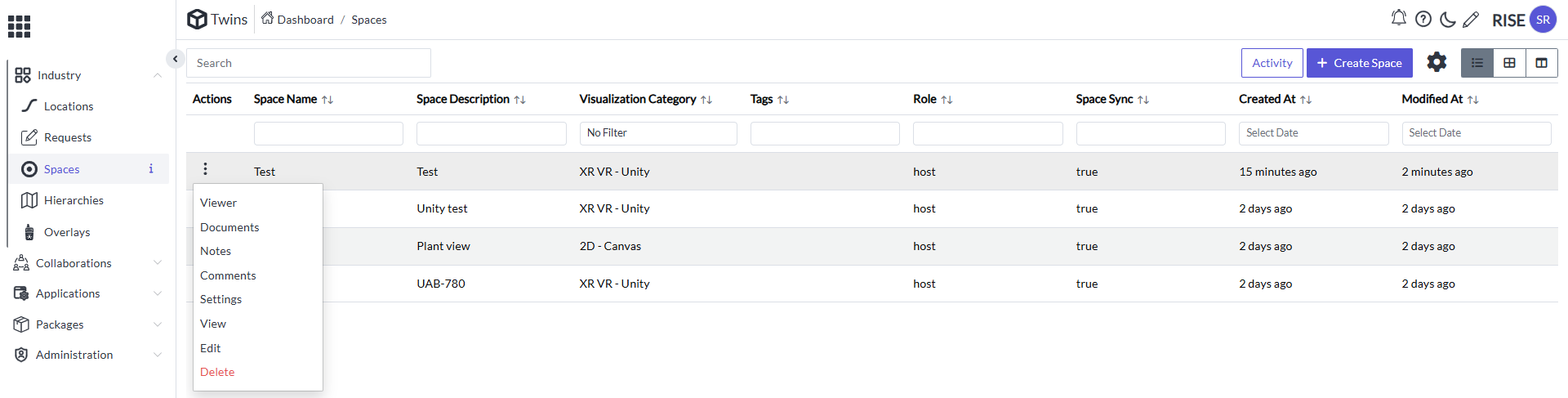The height and width of the screenshot is (398, 1568).
Task: Collapse the Industry section chevron
Action: (x=158, y=75)
